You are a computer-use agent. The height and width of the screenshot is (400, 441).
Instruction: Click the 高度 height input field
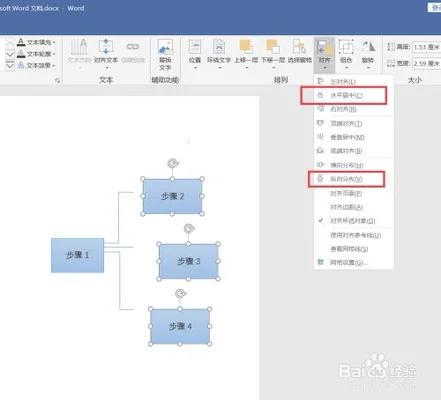[x=426, y=47]
